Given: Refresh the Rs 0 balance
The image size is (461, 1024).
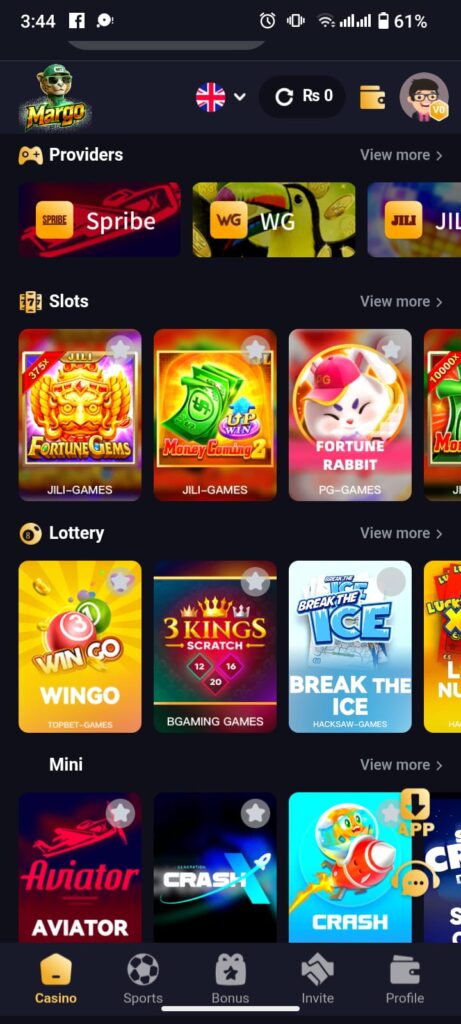Looking at the screenshot, I should click(x=284, y=97).
